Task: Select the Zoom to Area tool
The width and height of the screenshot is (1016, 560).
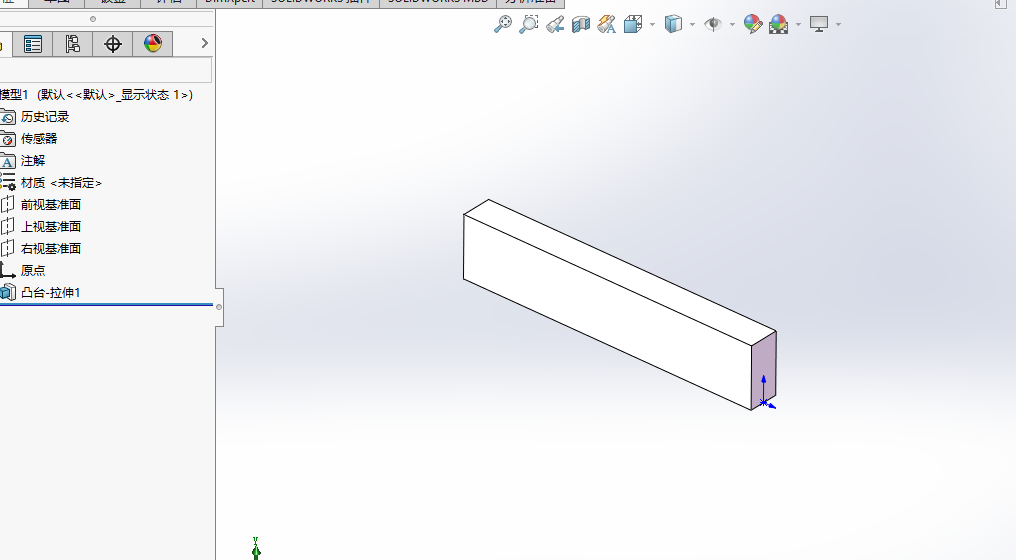Action: pos(529,25)
